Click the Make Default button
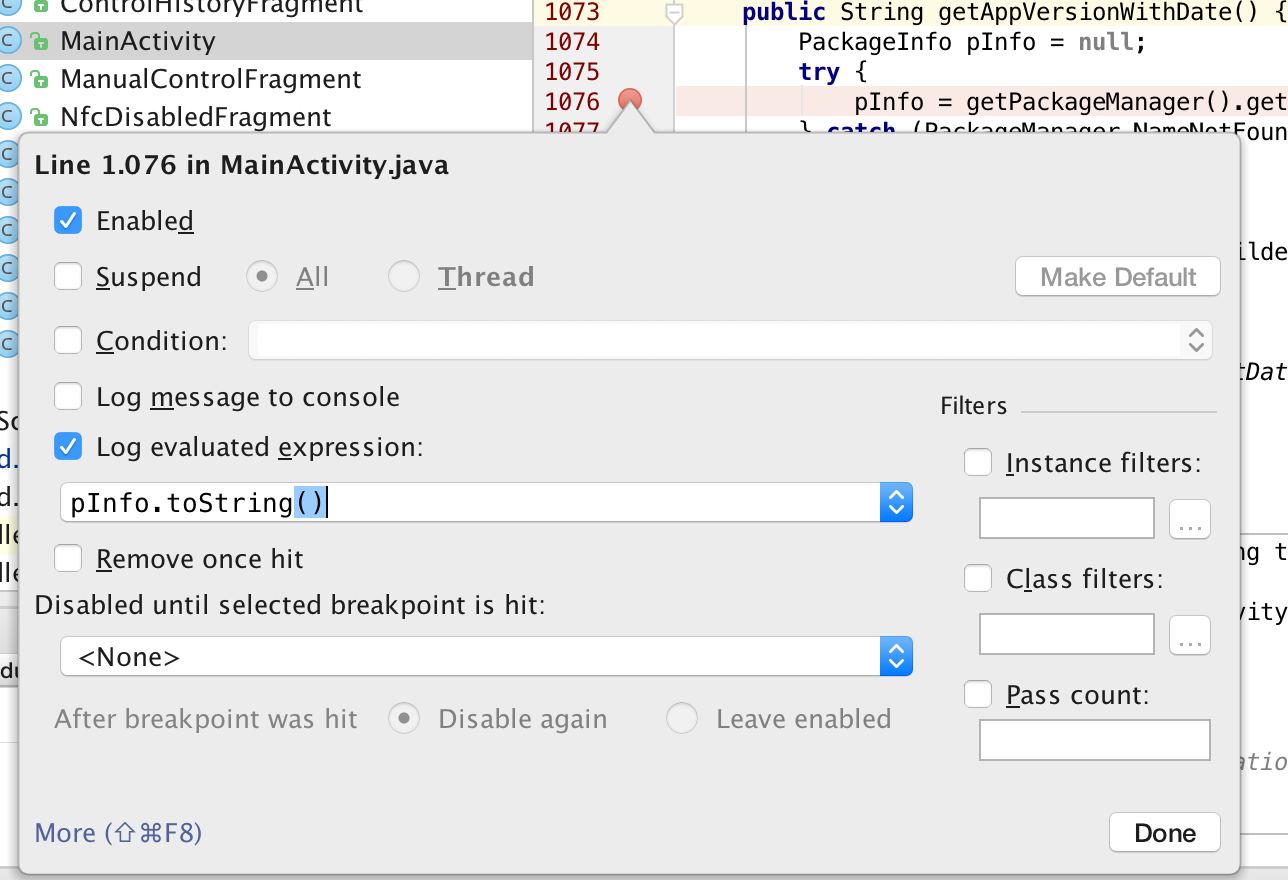This screenshot has width=1288, height=880. pos(1117,276)
